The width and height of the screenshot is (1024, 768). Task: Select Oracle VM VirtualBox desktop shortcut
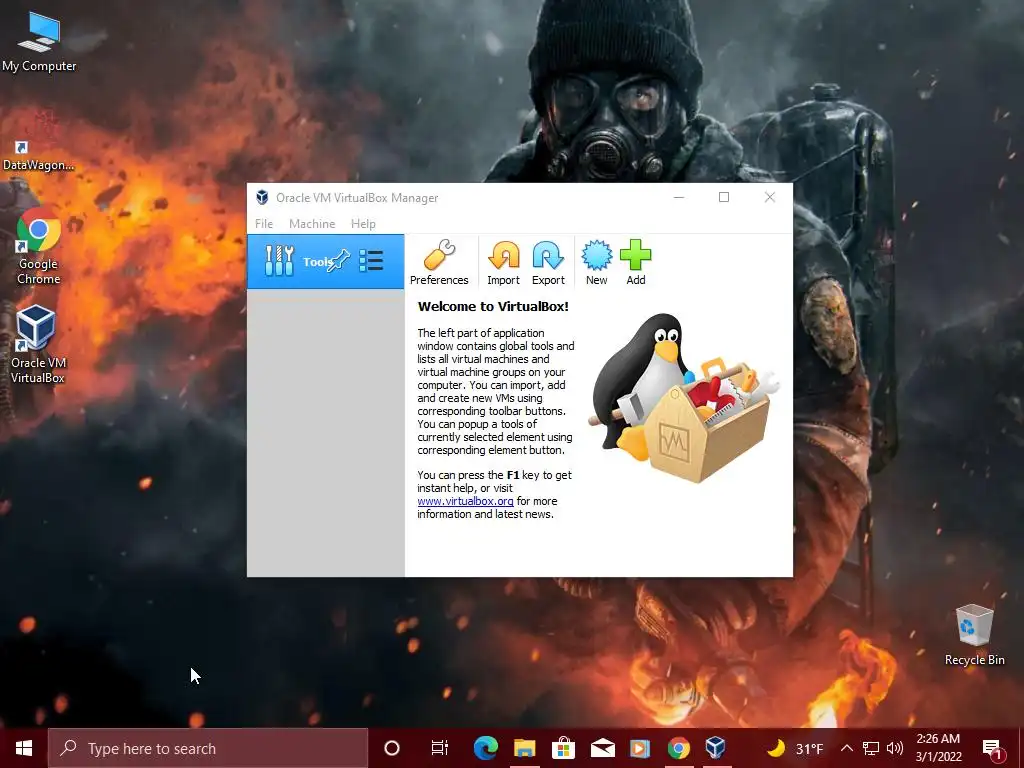click(38, 345)
